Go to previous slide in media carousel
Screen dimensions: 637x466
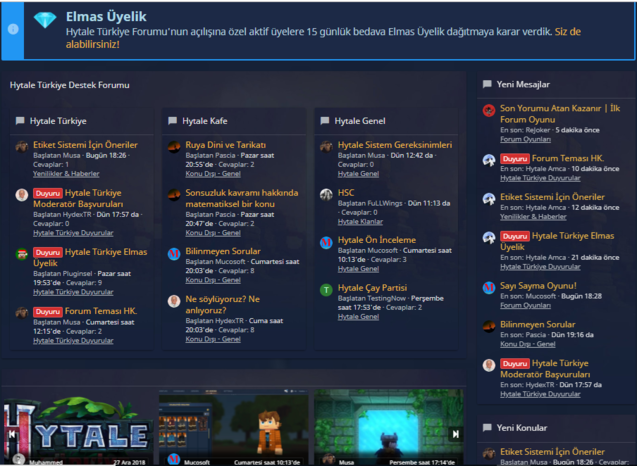coord(12,434)
